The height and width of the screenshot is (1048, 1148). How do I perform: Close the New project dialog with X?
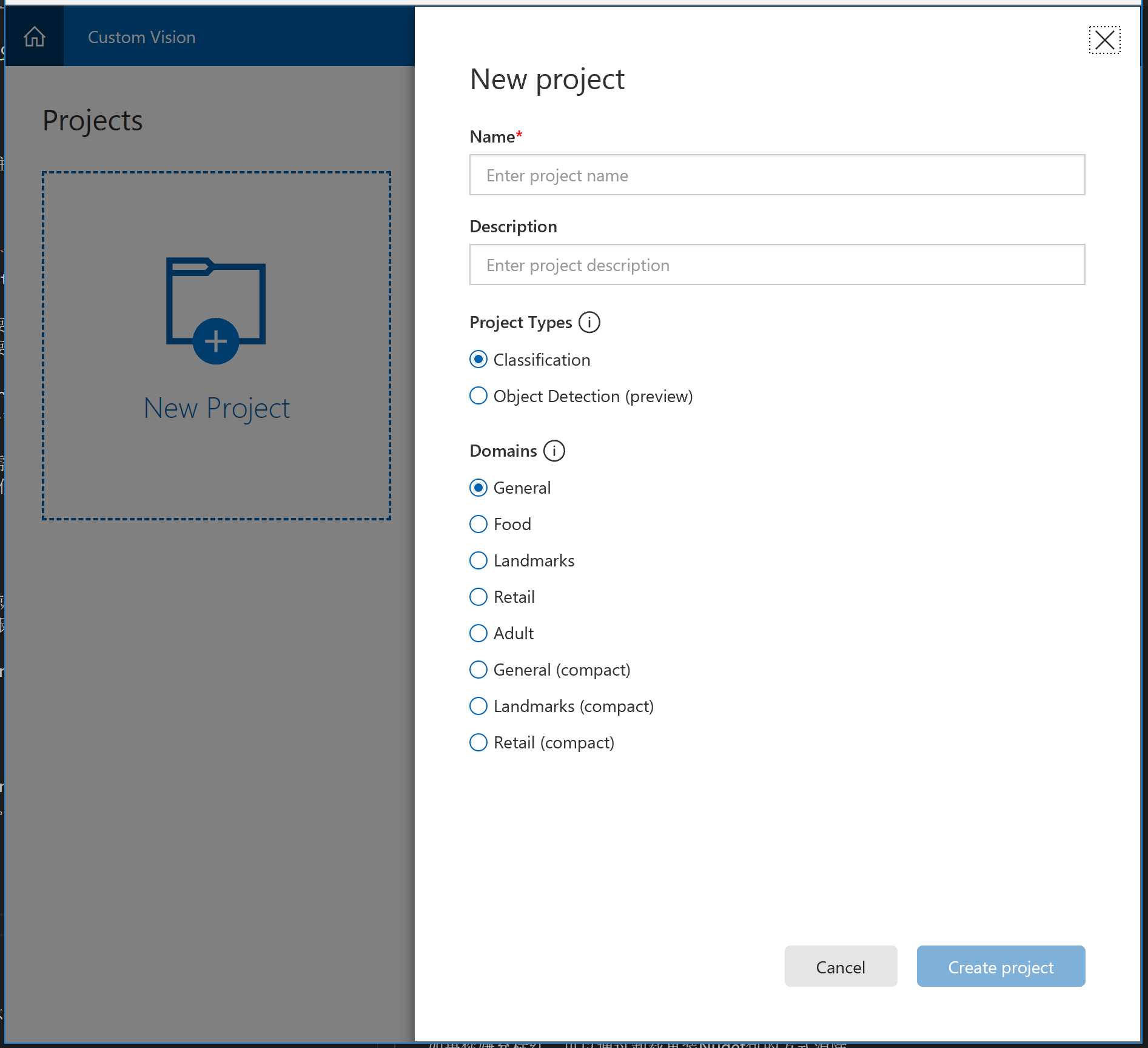(x=1104, y=40)
